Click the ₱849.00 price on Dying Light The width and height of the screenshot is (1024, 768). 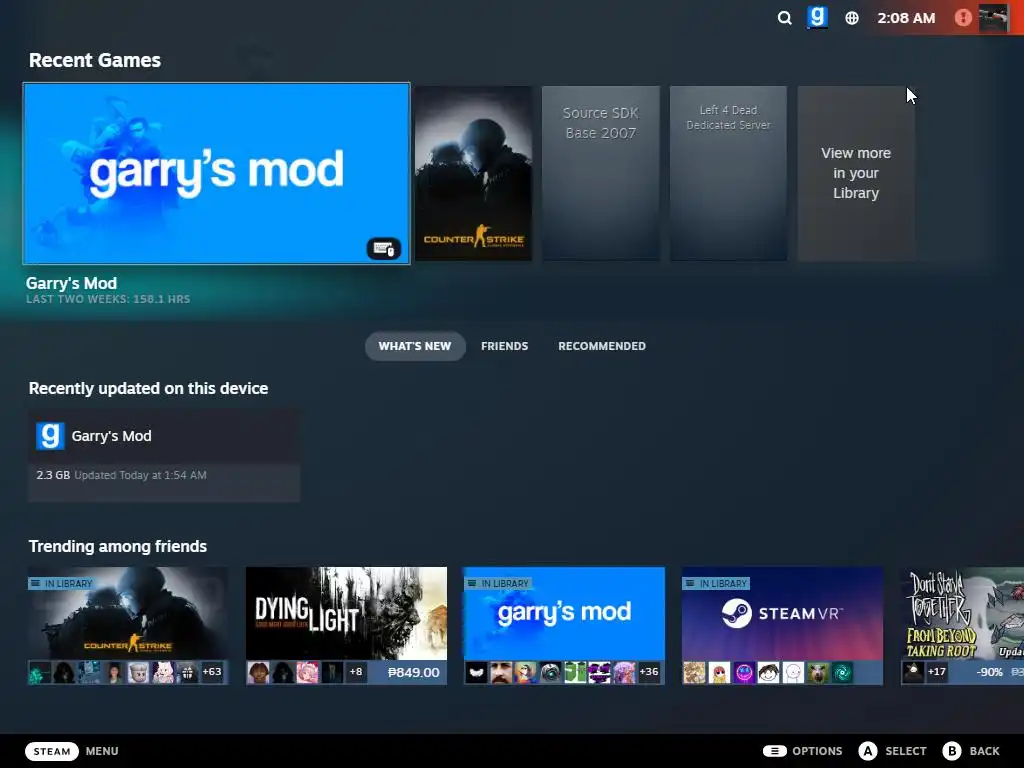point(413,672)
